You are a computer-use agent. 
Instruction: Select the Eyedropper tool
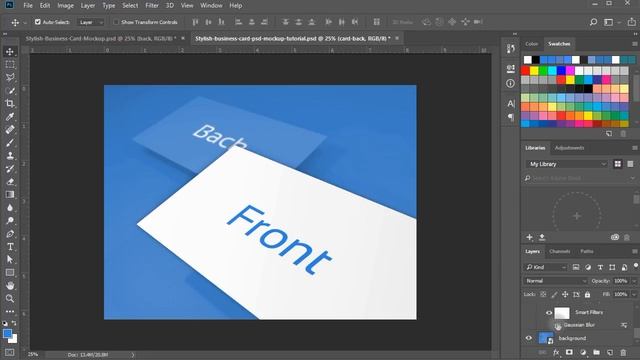pos(10,117)
